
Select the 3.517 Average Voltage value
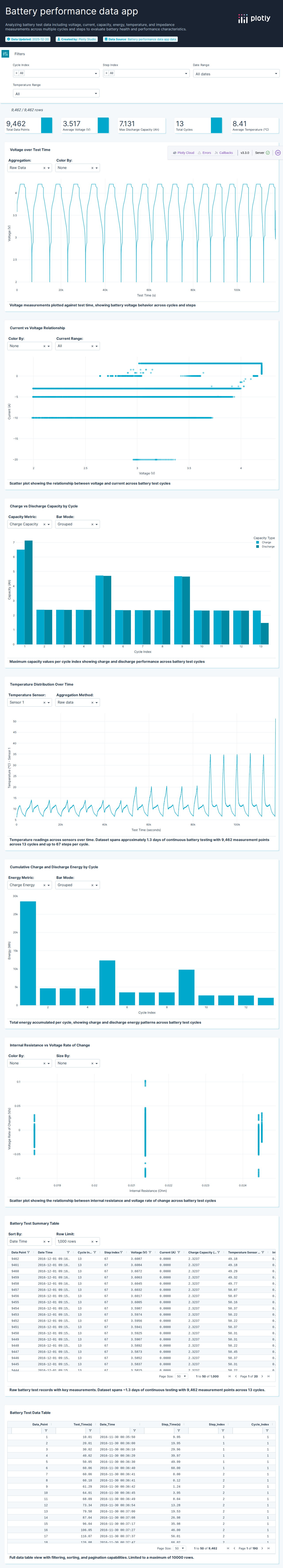point(72,124)
